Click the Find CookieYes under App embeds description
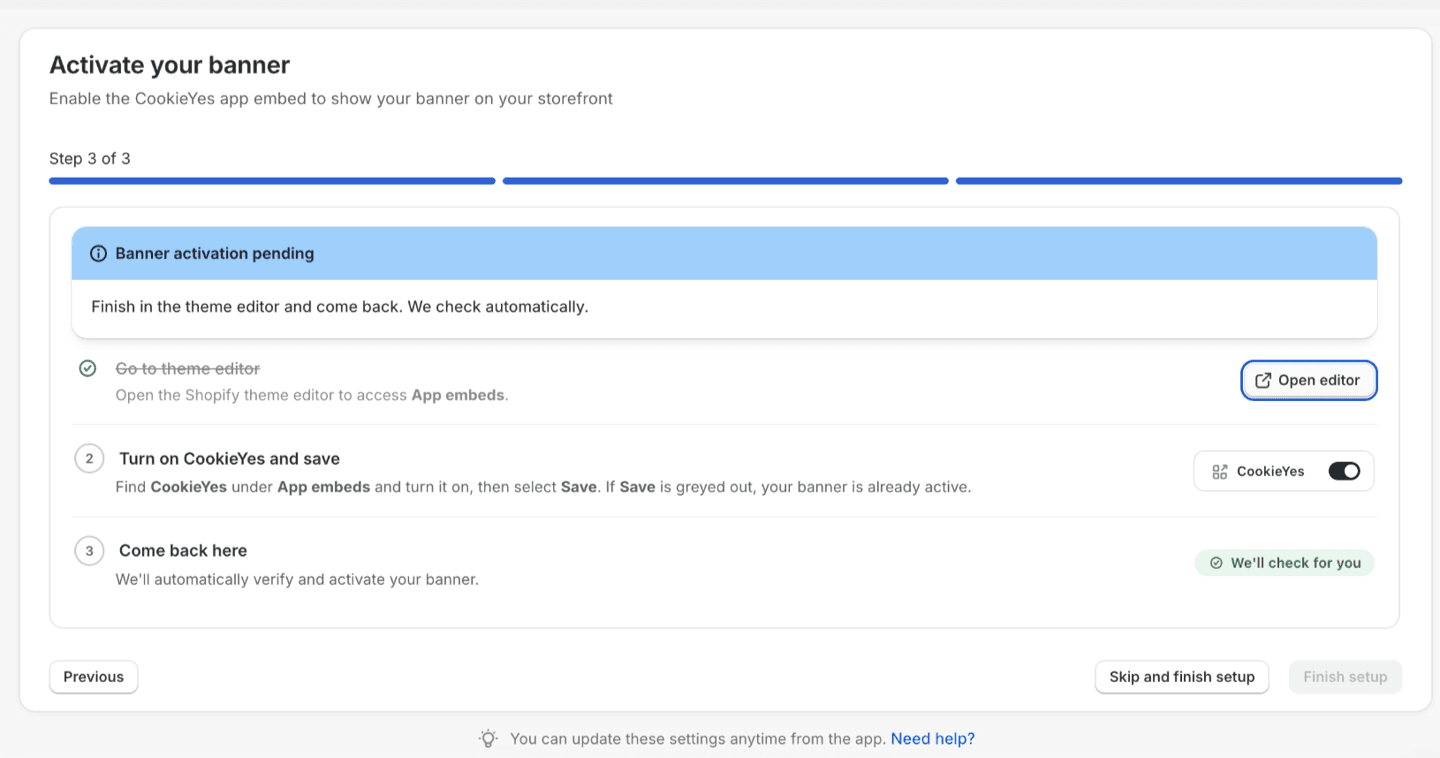 [x=543, y=487]
